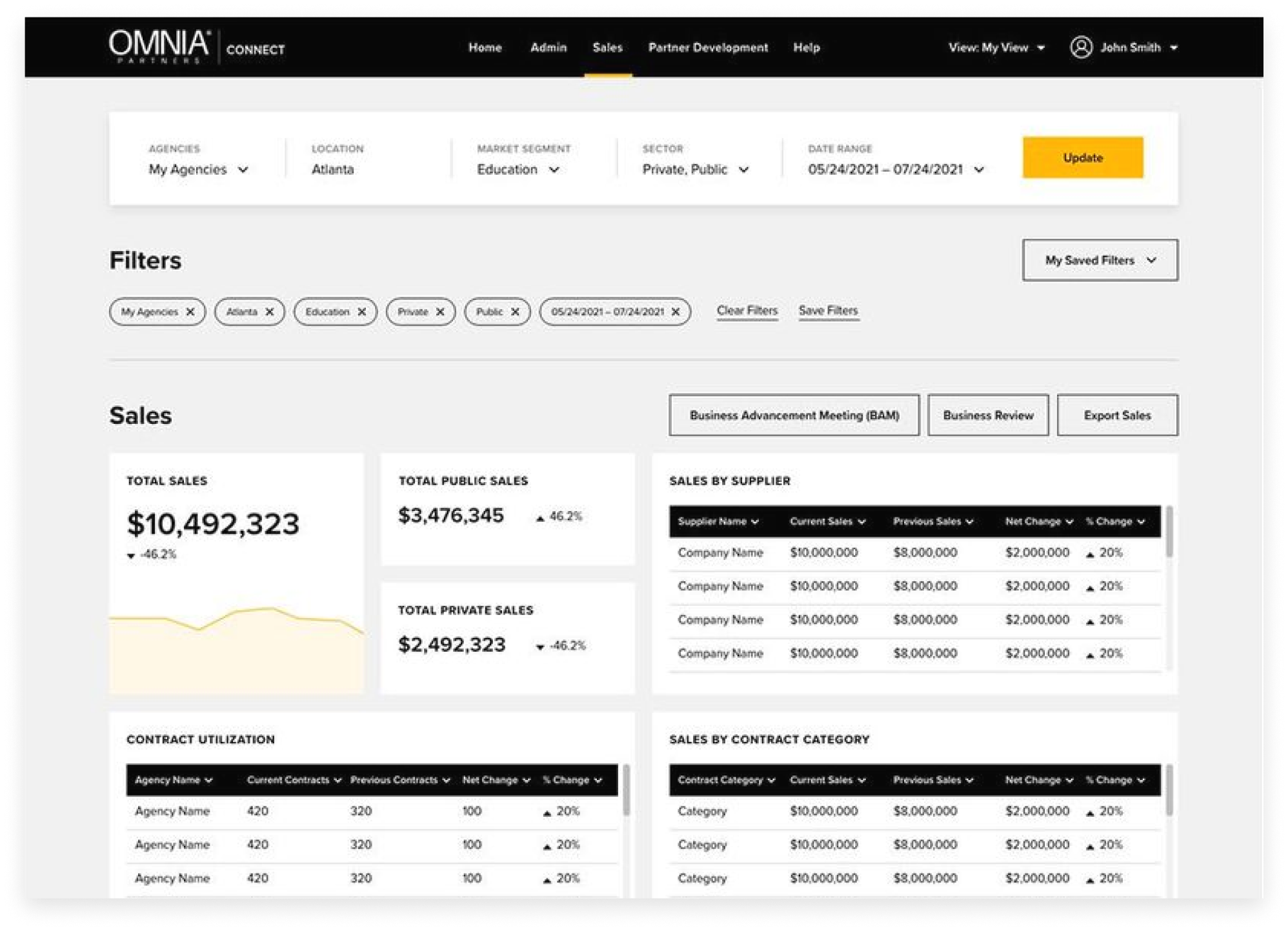Remove the Public filter chip
Viewport: 1288px width, 931px height.
click(x=515, y=312)
